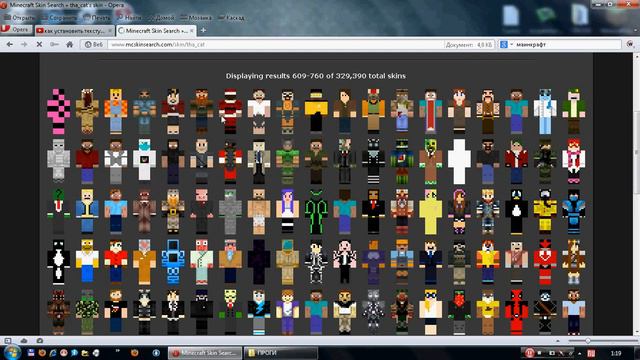Viewport: 640px width, 360px height.
Task: Go back with the back arrow
Action: (10, 44)
